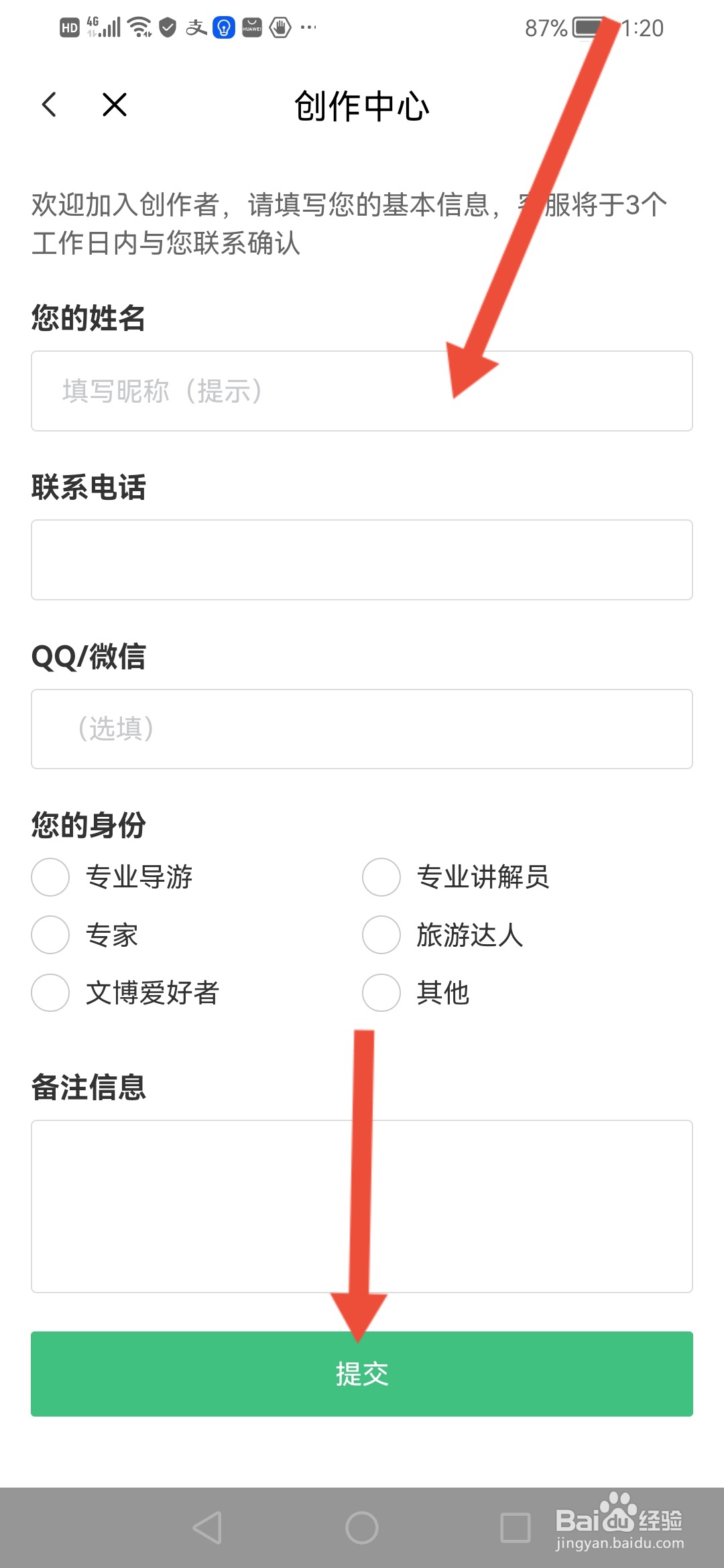
Task: Tap the back arrow icon
Action: click(49, 105)
